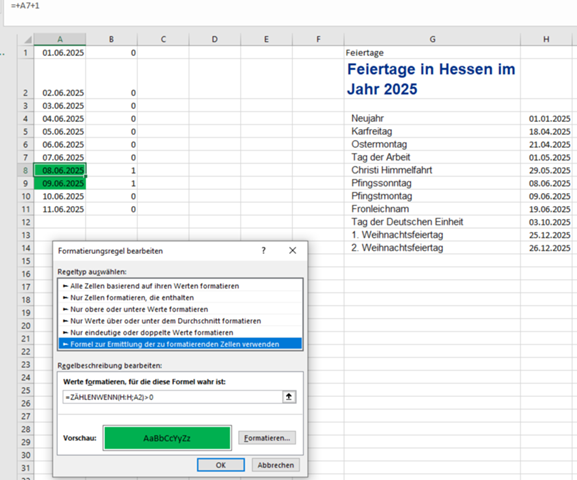Click OK to confirm rule
The height and width of the screenshot is (480, 577).
[x=221, y=465]
